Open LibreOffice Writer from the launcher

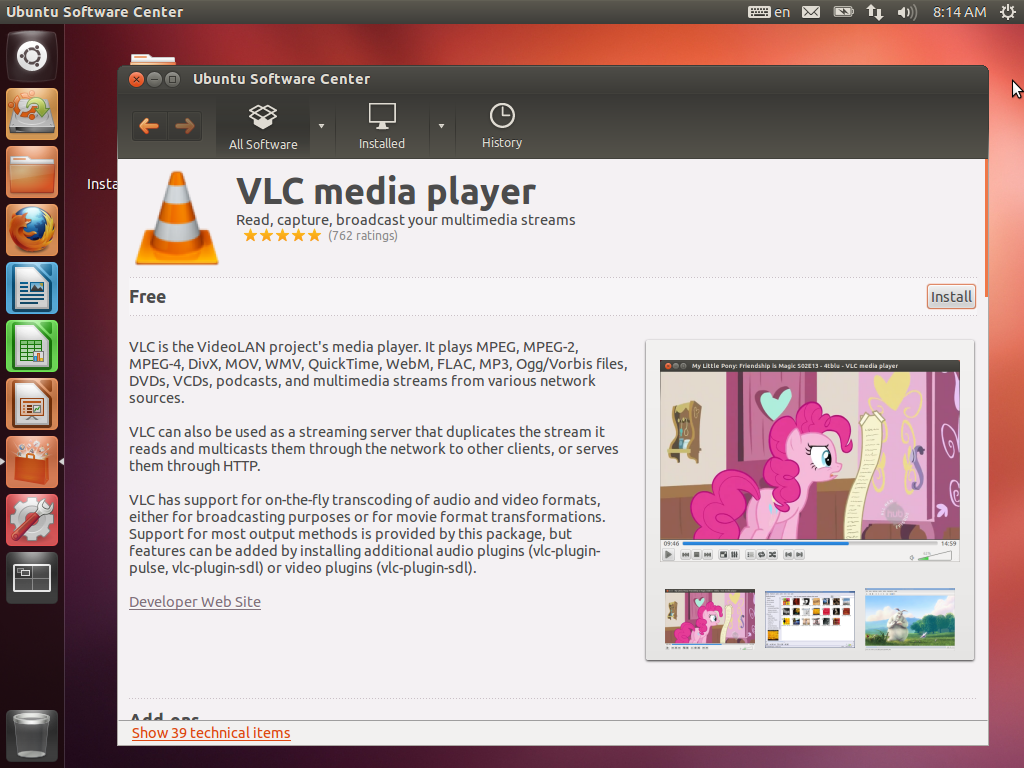pos(32,288)
